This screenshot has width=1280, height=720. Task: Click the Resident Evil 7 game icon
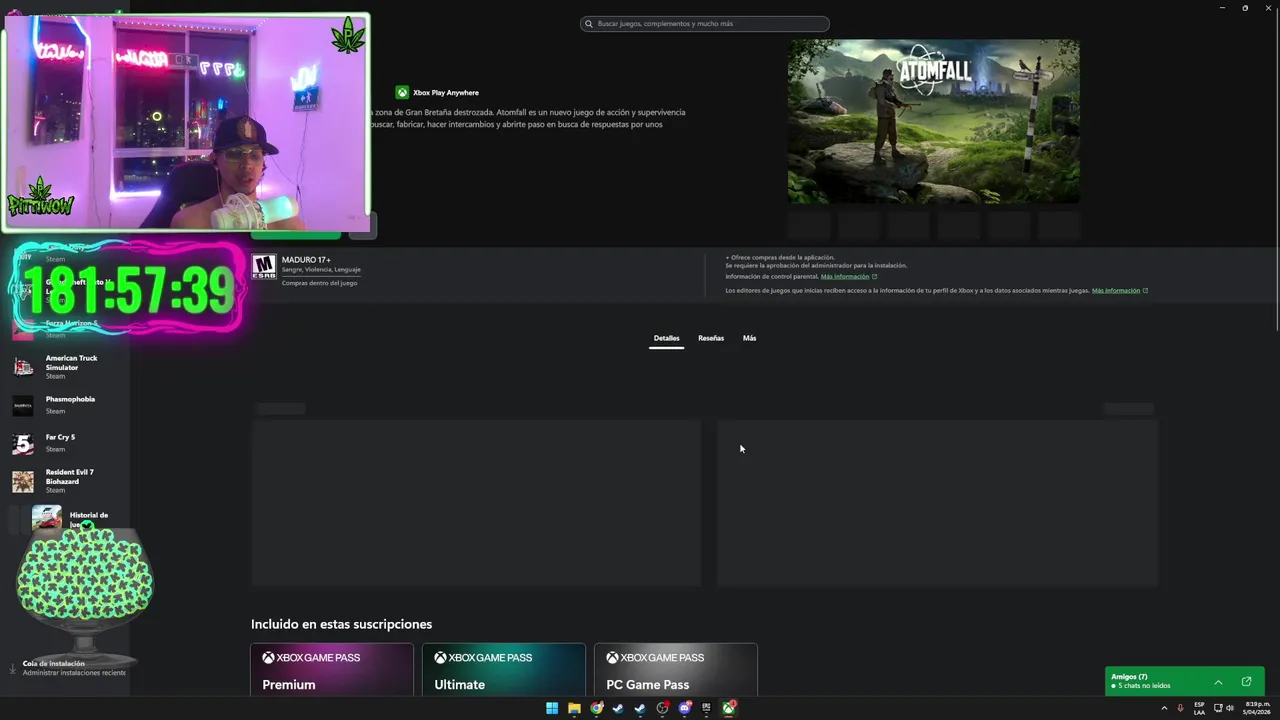point(23,482)
